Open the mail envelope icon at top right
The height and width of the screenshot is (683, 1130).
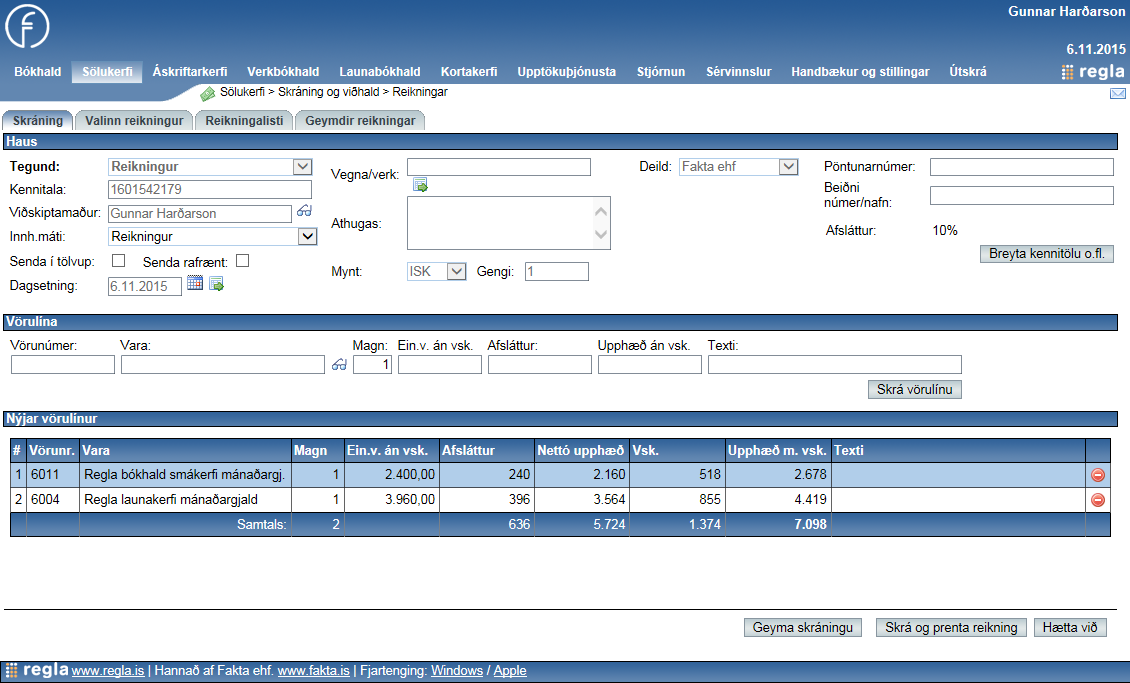click(1117, 94)
